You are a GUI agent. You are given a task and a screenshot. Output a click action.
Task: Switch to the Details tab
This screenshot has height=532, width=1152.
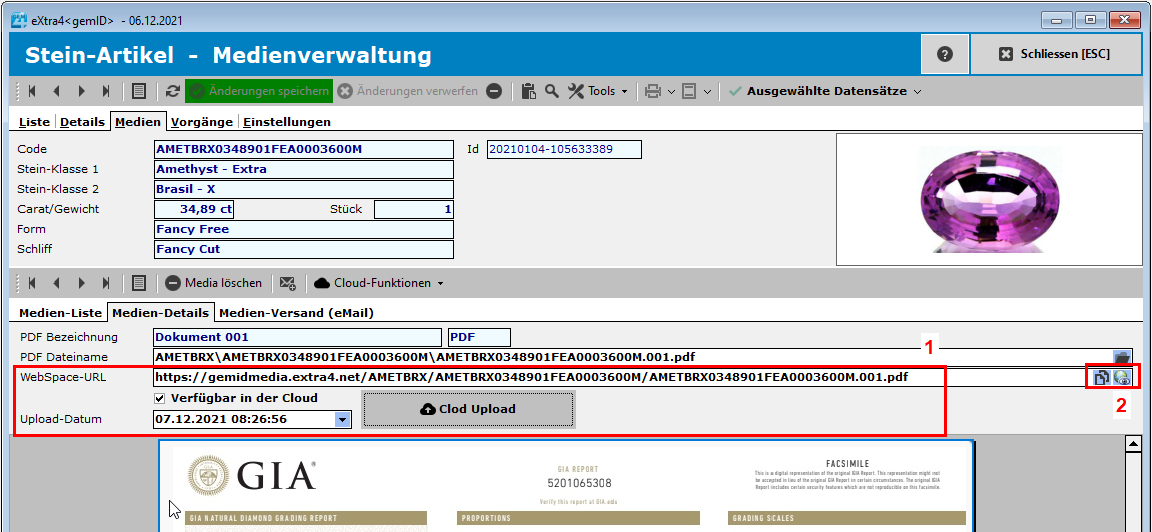tap(82, 122)
